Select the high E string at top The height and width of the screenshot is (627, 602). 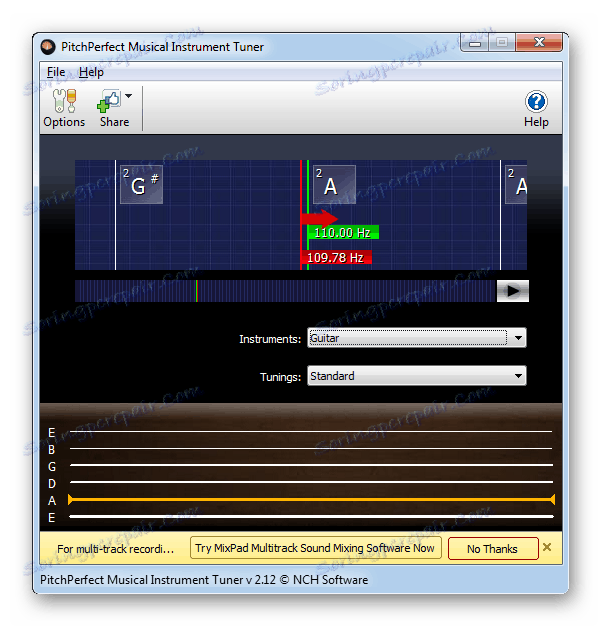point(310,432)
